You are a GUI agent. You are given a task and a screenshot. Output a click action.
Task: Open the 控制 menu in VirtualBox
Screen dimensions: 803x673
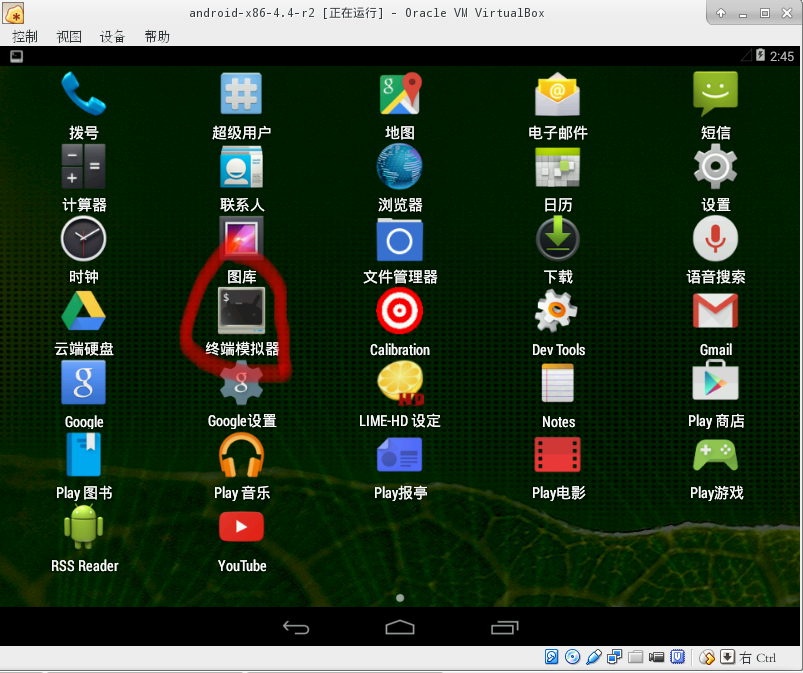coord(25,36)
